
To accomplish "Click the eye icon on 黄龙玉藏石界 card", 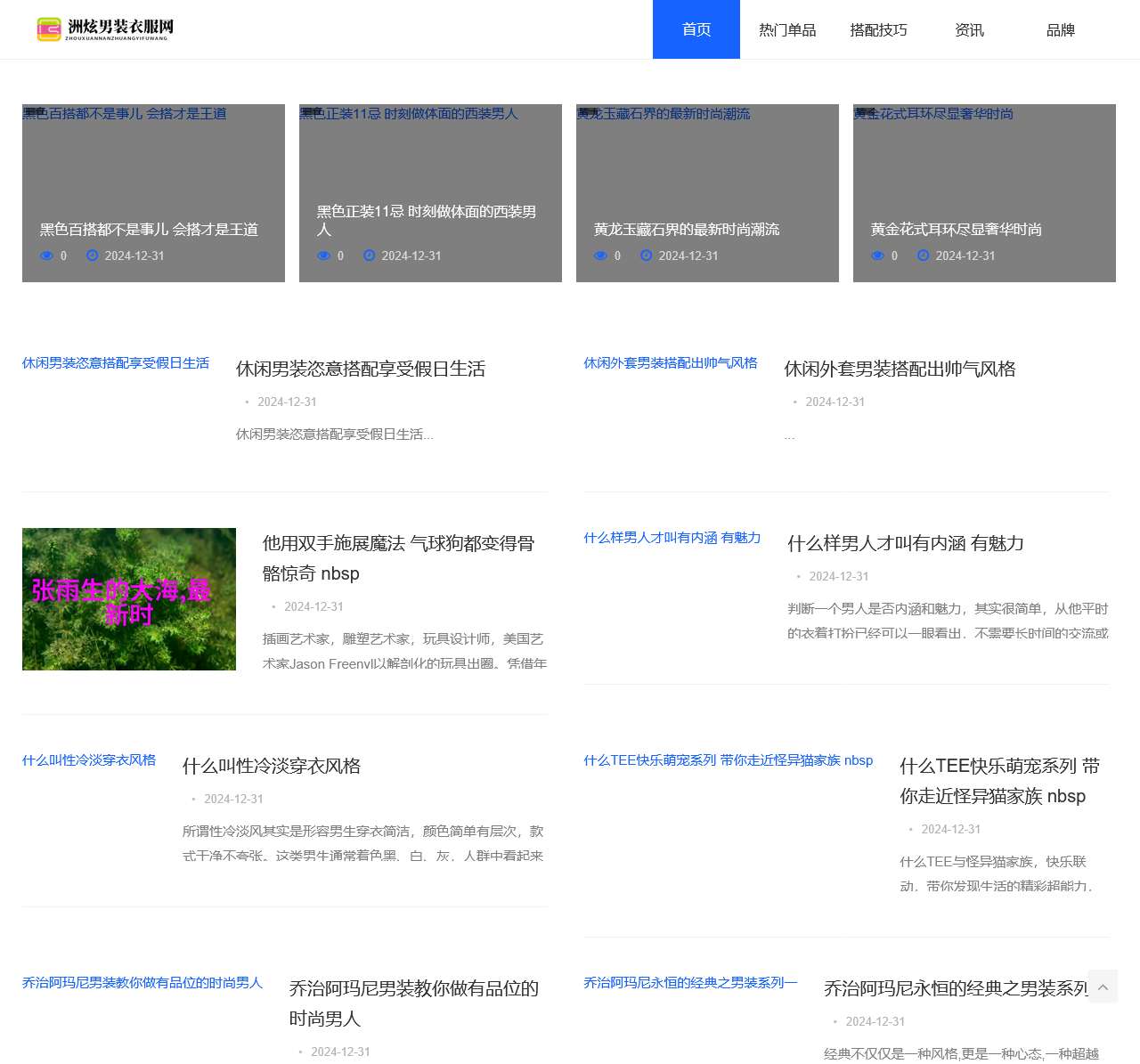I will click(x=600, y=256).
